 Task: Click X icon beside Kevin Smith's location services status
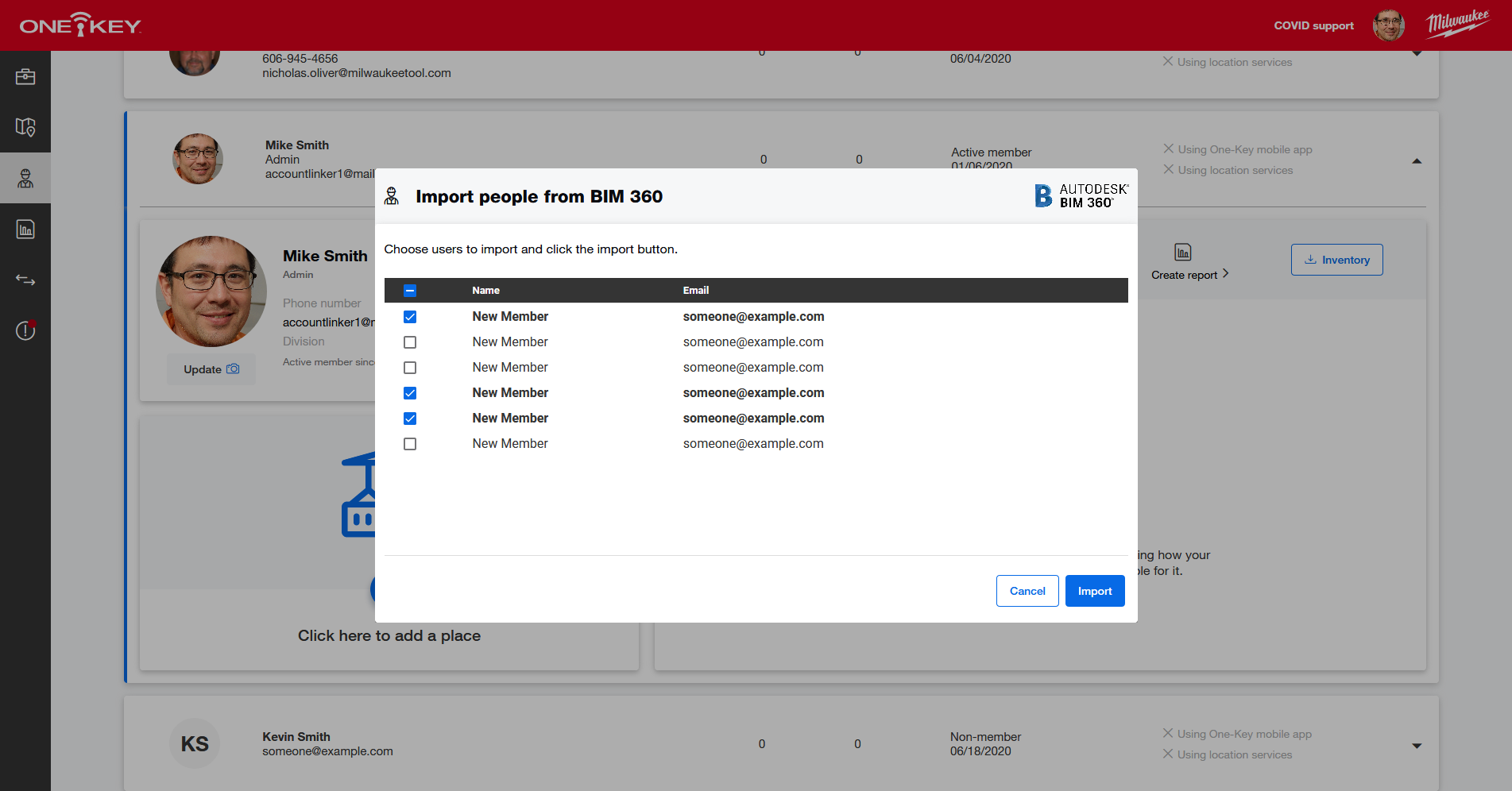point(1168,754)
